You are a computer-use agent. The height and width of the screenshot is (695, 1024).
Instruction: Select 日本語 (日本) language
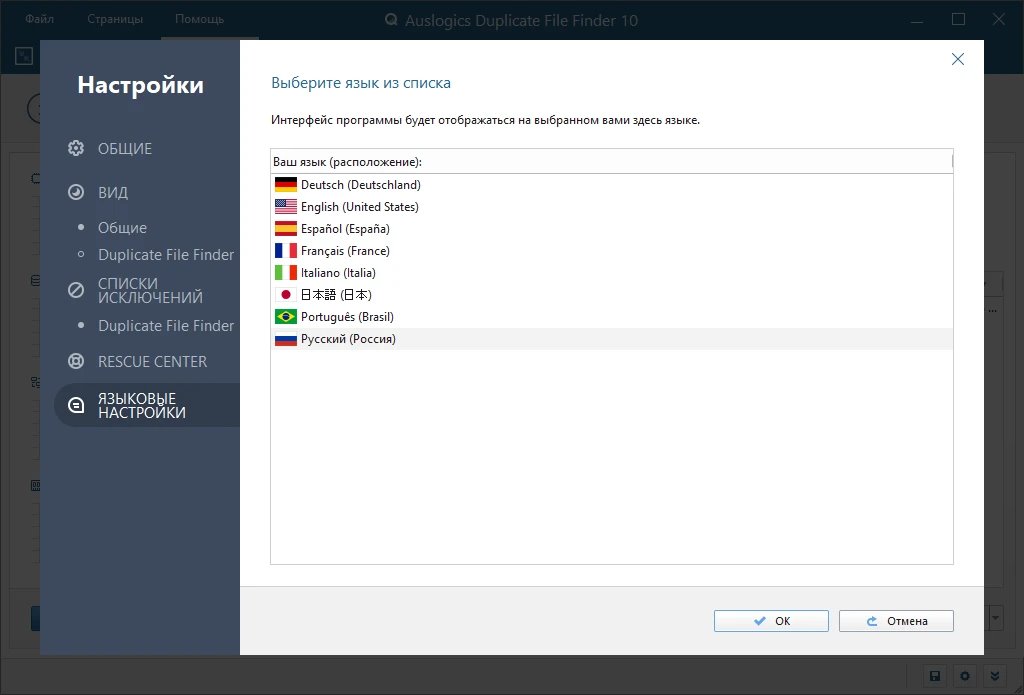pos(612,295)
